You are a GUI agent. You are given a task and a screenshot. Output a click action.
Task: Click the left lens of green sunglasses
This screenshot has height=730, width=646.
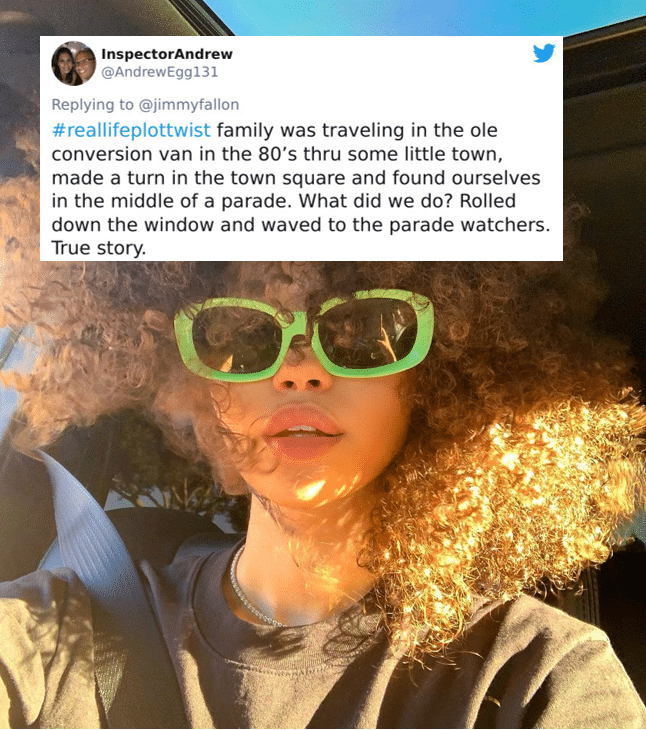(x=237, y=338)
